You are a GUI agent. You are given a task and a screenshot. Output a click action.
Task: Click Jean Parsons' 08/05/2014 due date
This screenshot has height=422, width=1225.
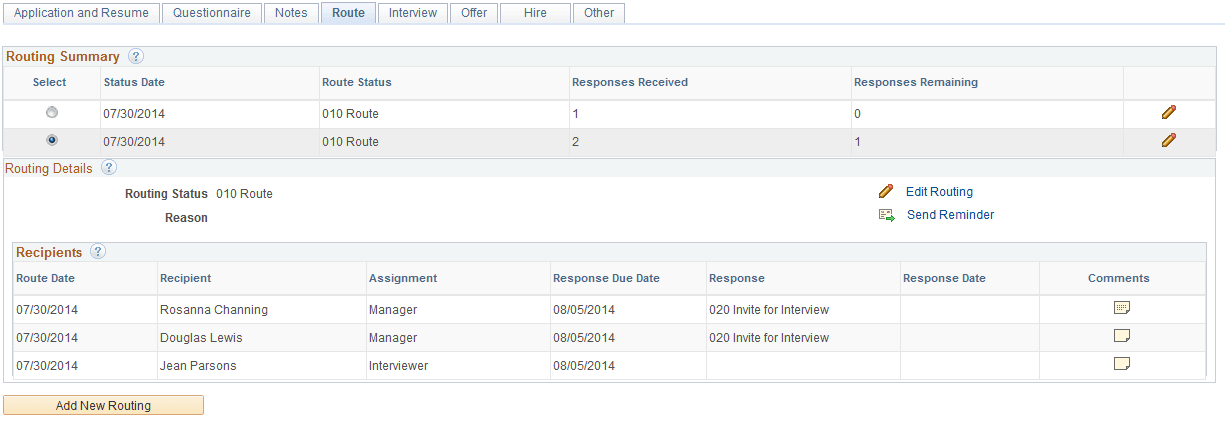coord(584,366)
